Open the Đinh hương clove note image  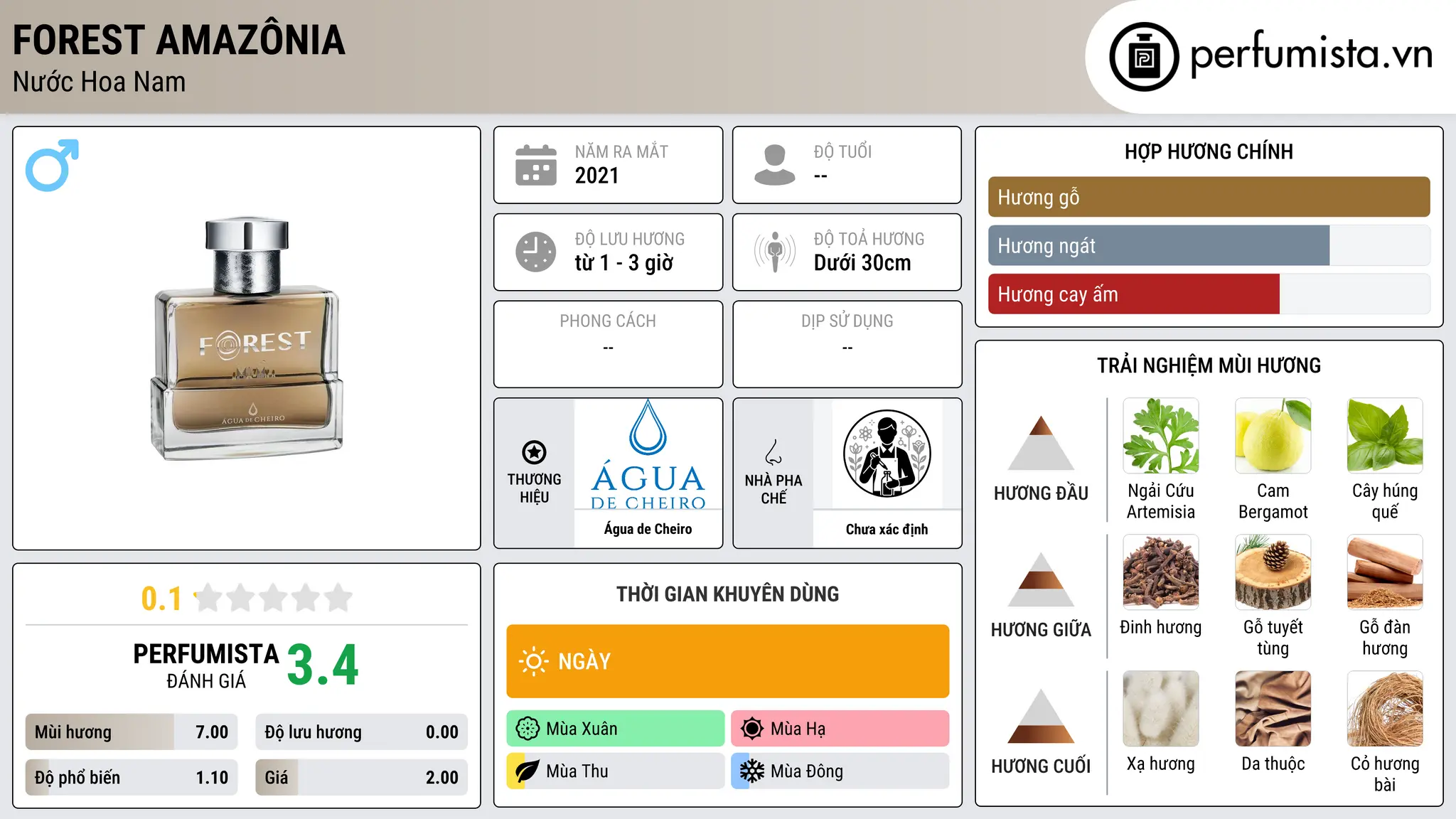1161,572
